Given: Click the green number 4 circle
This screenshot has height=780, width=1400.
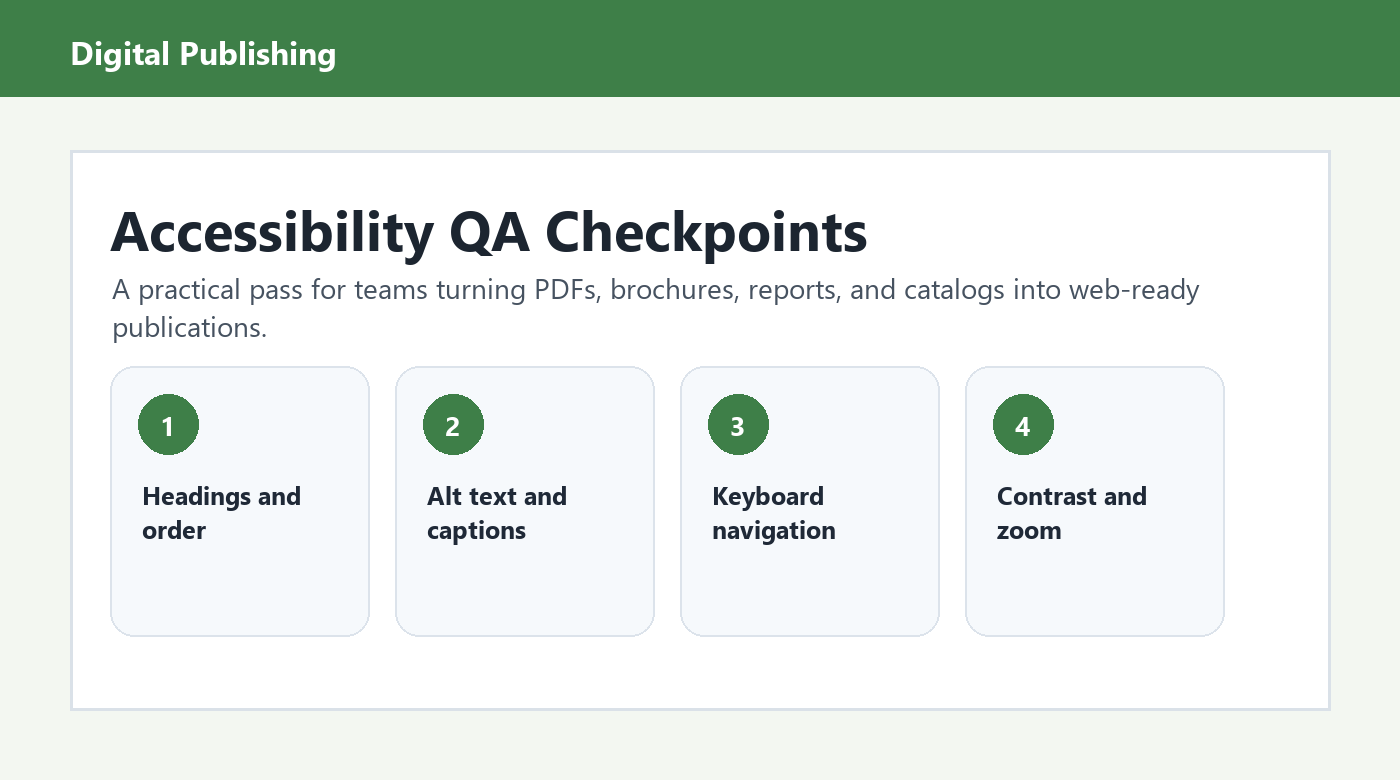Looking at the screenshot, I should point(1023,425).
